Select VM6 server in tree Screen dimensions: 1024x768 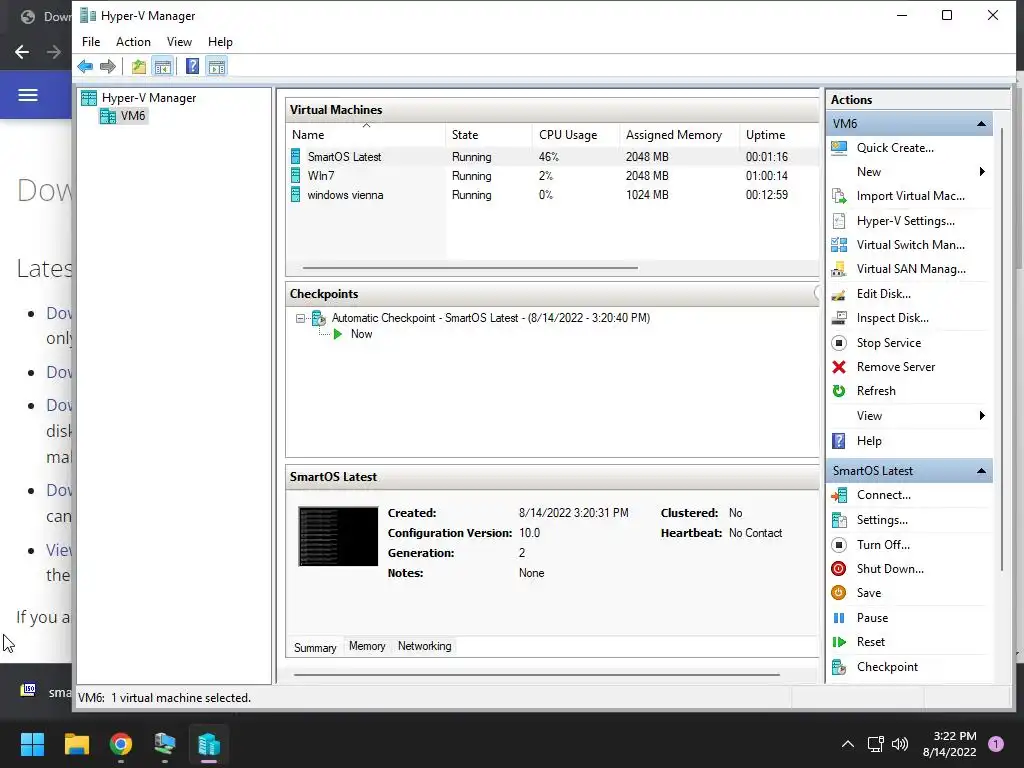[133, 116]
